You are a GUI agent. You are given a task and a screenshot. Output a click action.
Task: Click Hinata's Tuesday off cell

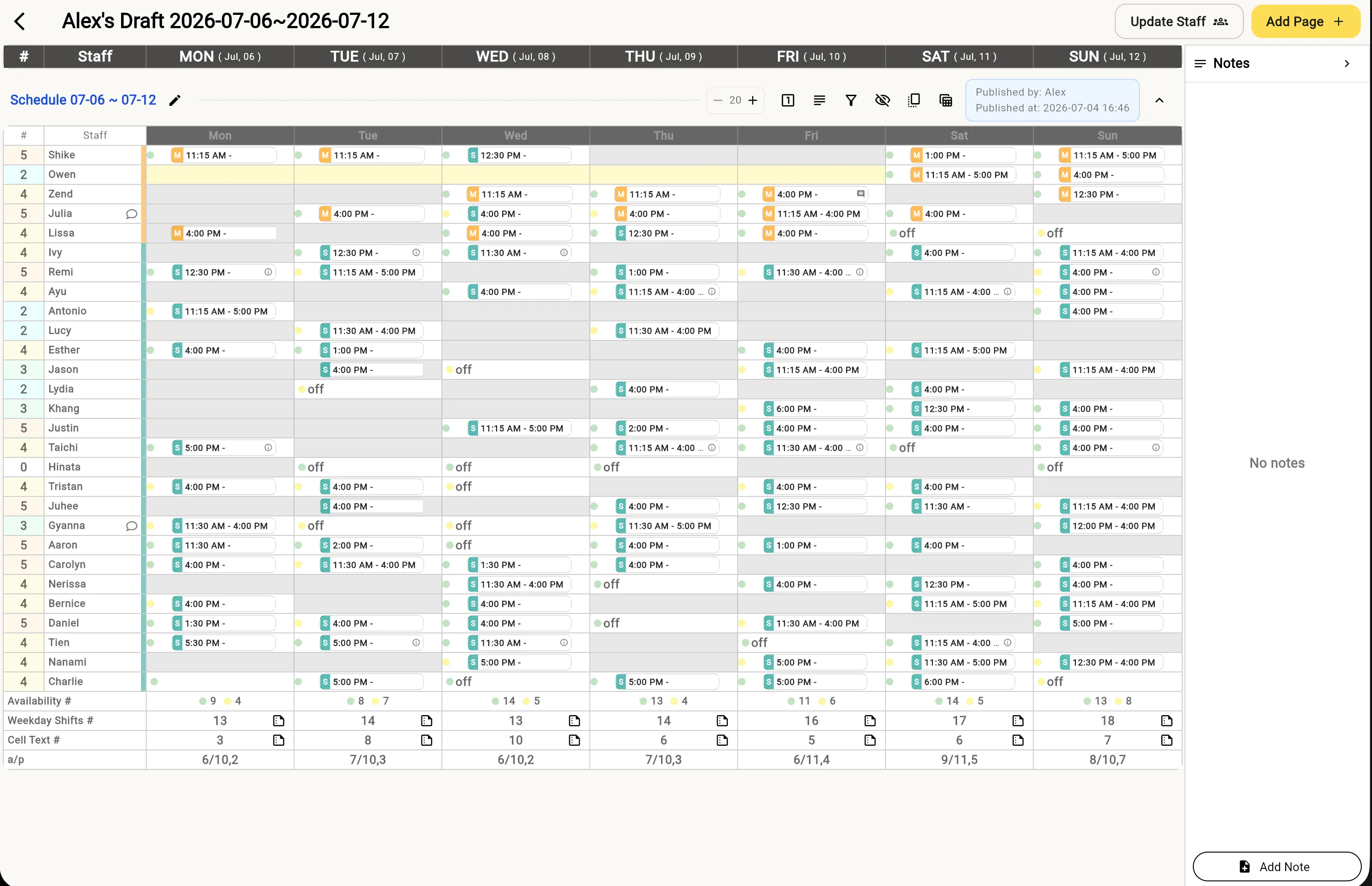(368, 467)
